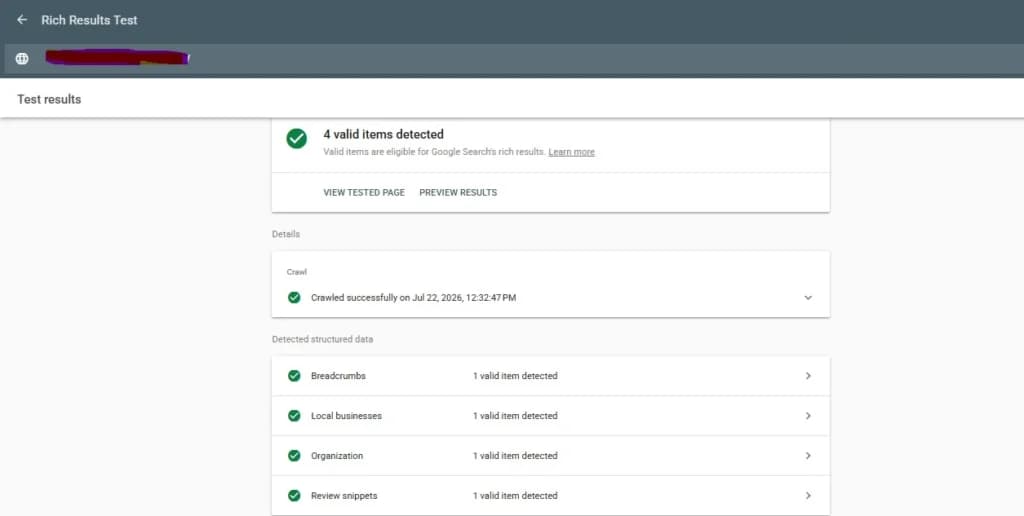Click the 4 valid items detected heading
The image size is (1024, 516).
[x=383, y=135]
